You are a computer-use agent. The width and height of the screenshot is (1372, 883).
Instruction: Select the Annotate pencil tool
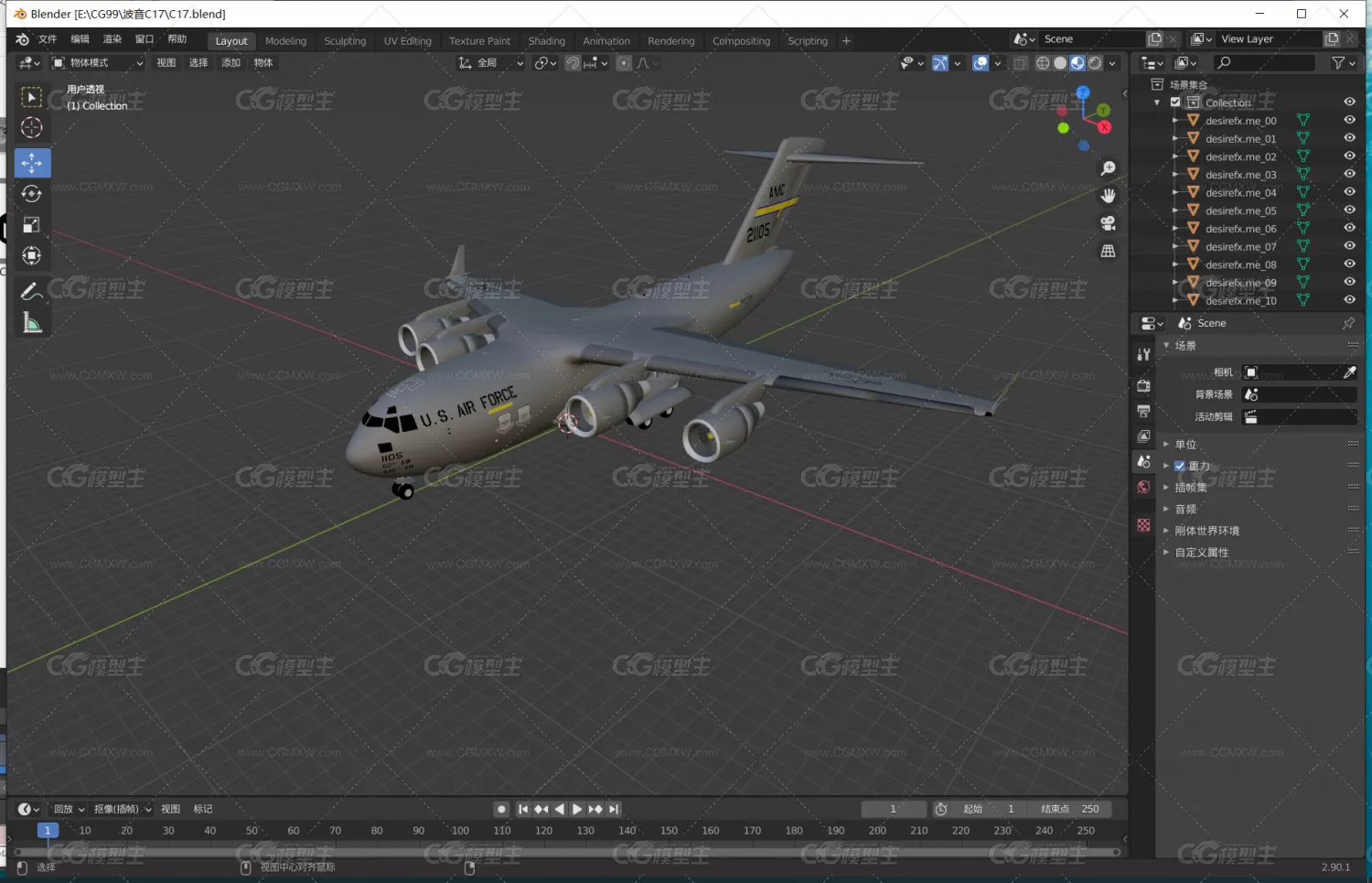pyautogui.click(x=32, y=292)
